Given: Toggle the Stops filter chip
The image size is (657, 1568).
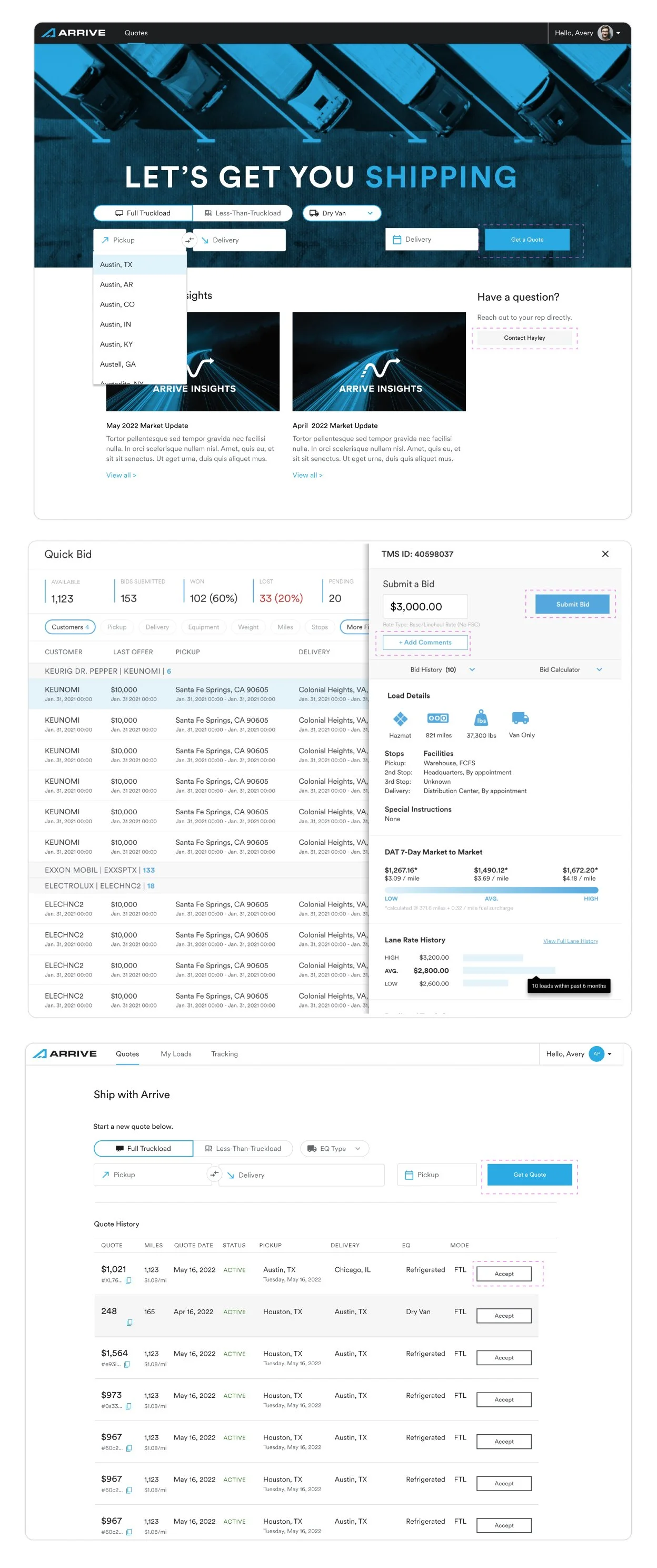Looking at the screenshot, I should click(320, 627).
